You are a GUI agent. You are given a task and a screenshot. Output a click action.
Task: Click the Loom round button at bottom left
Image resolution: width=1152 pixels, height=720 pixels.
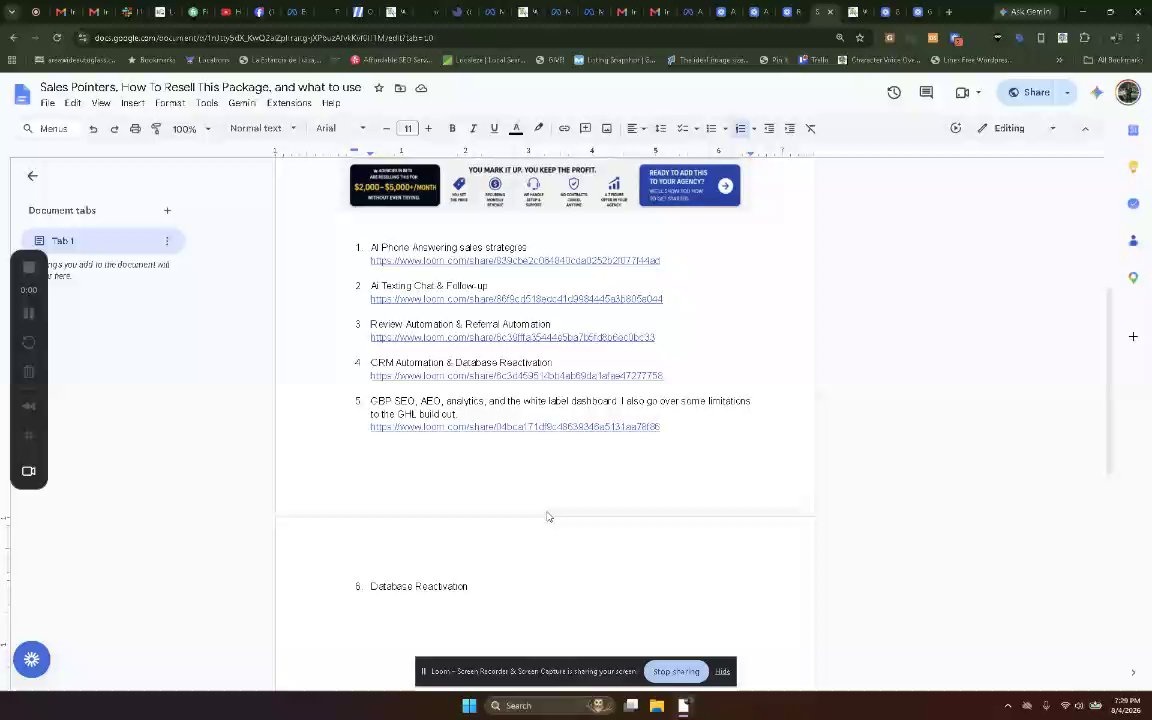pos(32,659)
